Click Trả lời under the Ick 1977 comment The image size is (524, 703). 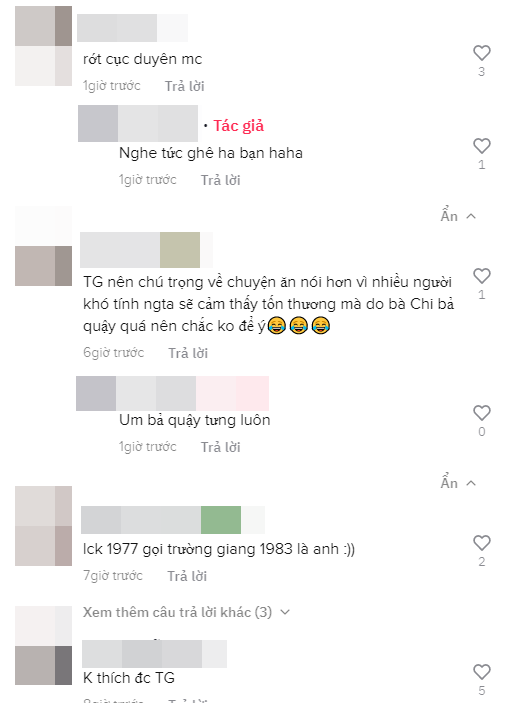[x=187, y=576]
